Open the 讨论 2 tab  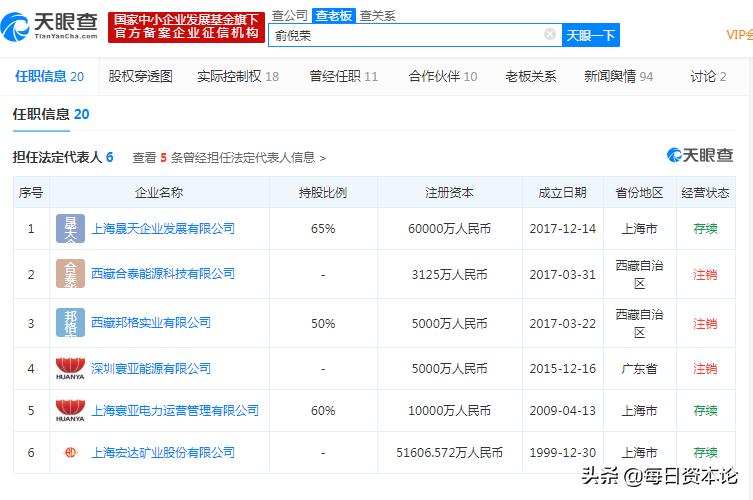pyautogui.click(x=708, y=76)
